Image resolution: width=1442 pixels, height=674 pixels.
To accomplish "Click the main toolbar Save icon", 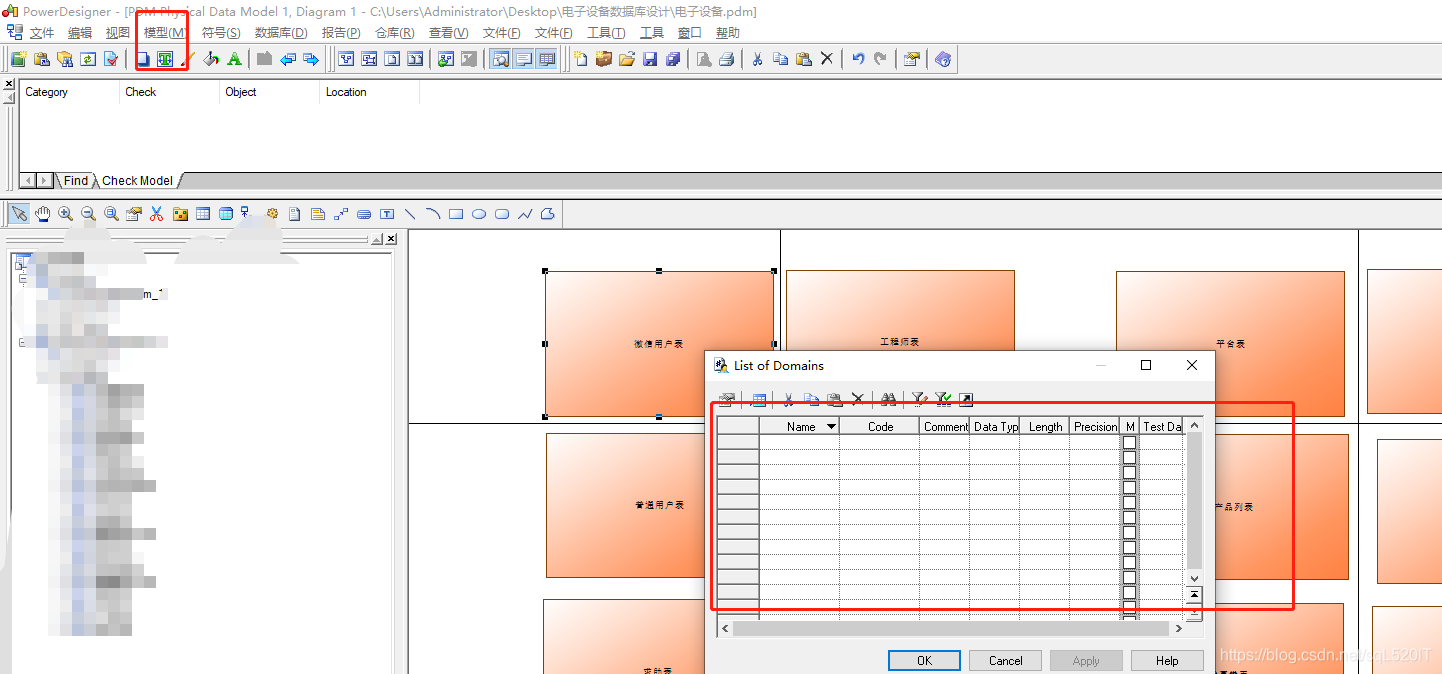I will (650, 59).
